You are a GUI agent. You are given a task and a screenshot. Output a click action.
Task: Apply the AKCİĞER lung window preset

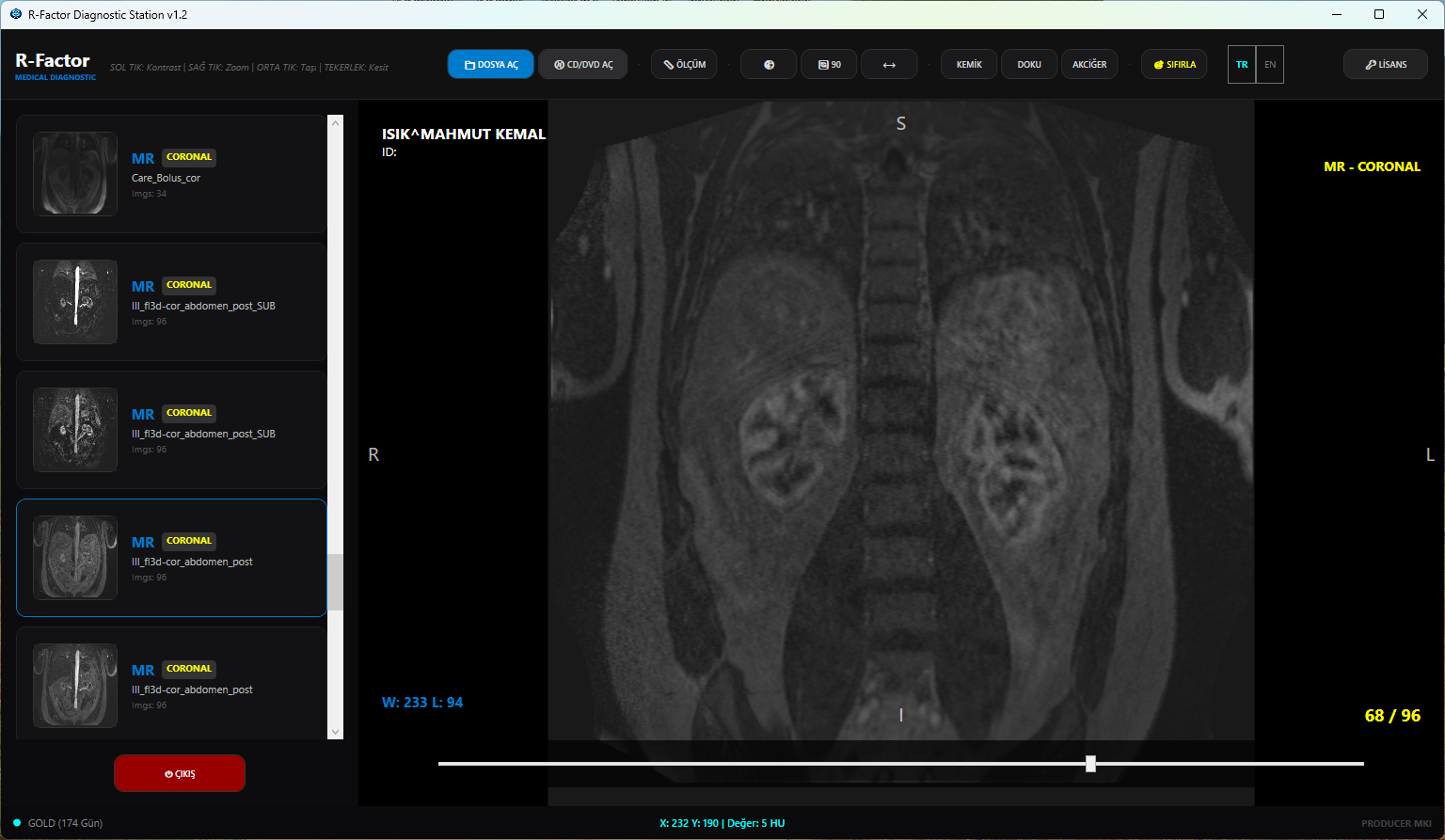pos(1089,65)
